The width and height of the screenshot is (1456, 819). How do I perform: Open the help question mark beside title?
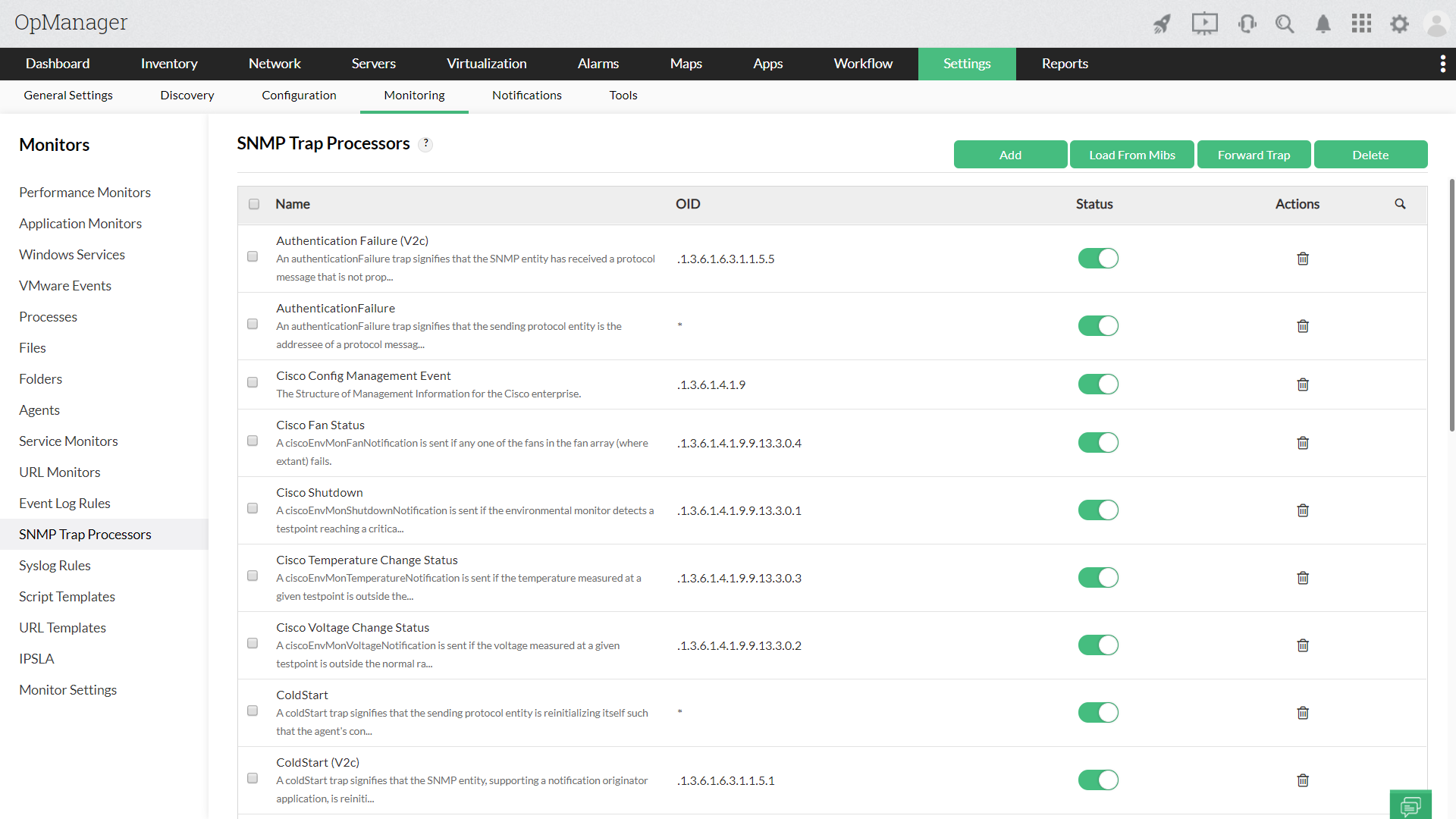(426, 143)
